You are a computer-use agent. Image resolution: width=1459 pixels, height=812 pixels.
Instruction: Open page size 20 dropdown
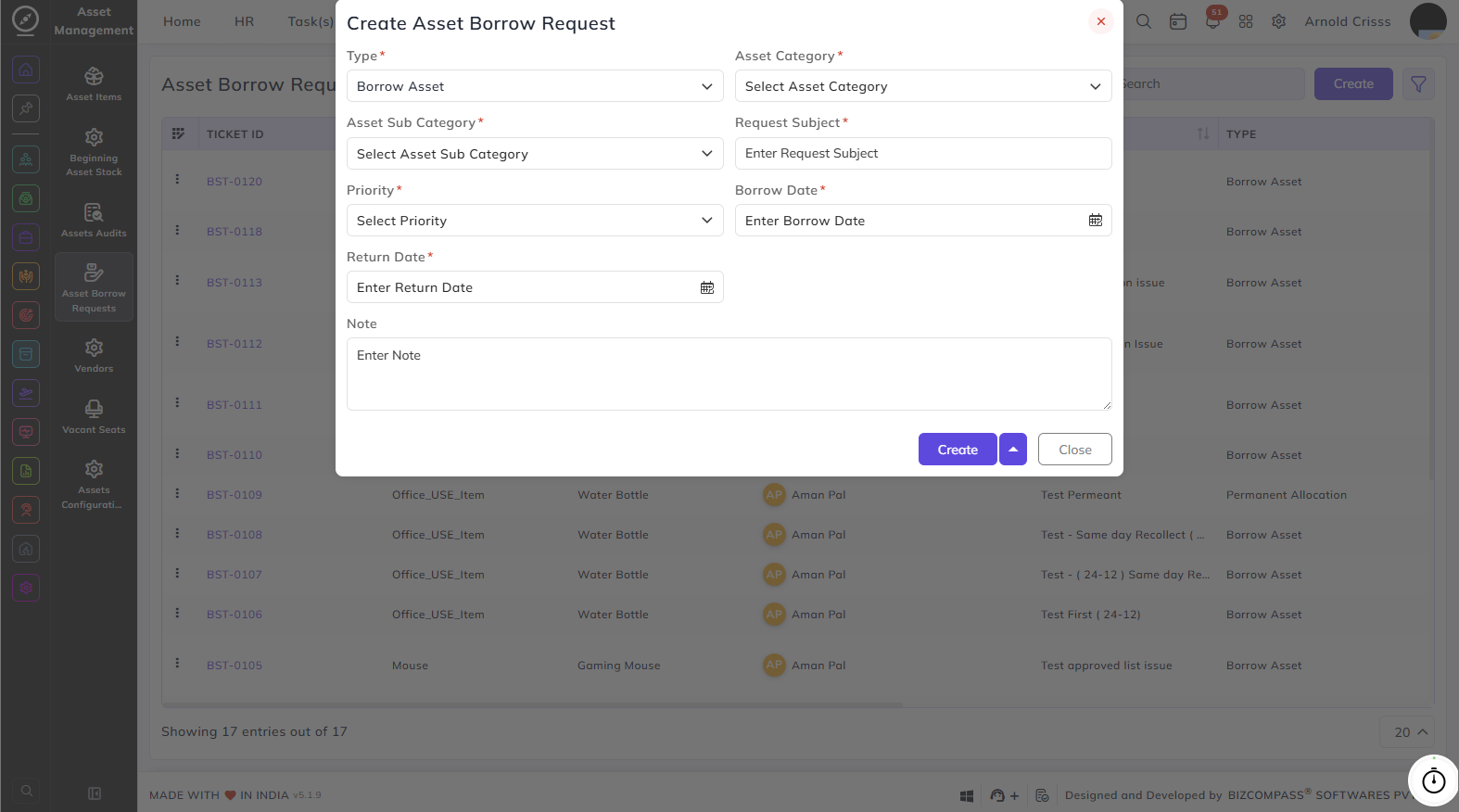1407,732
